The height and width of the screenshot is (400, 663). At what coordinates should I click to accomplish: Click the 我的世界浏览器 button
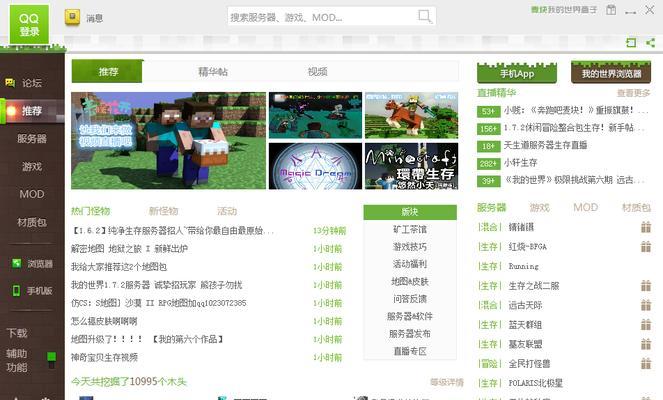tap(611, 73)
